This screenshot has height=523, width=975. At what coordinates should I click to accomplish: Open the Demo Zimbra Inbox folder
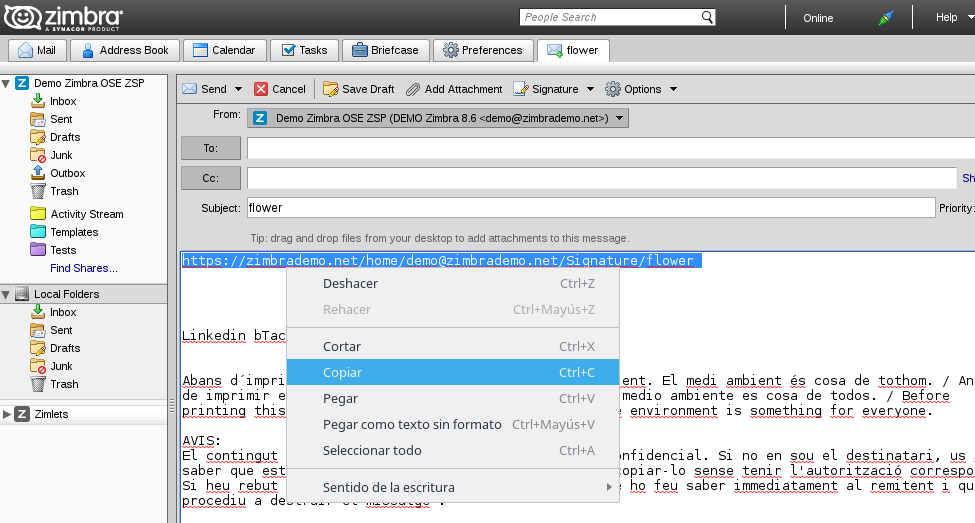[53, 101]
